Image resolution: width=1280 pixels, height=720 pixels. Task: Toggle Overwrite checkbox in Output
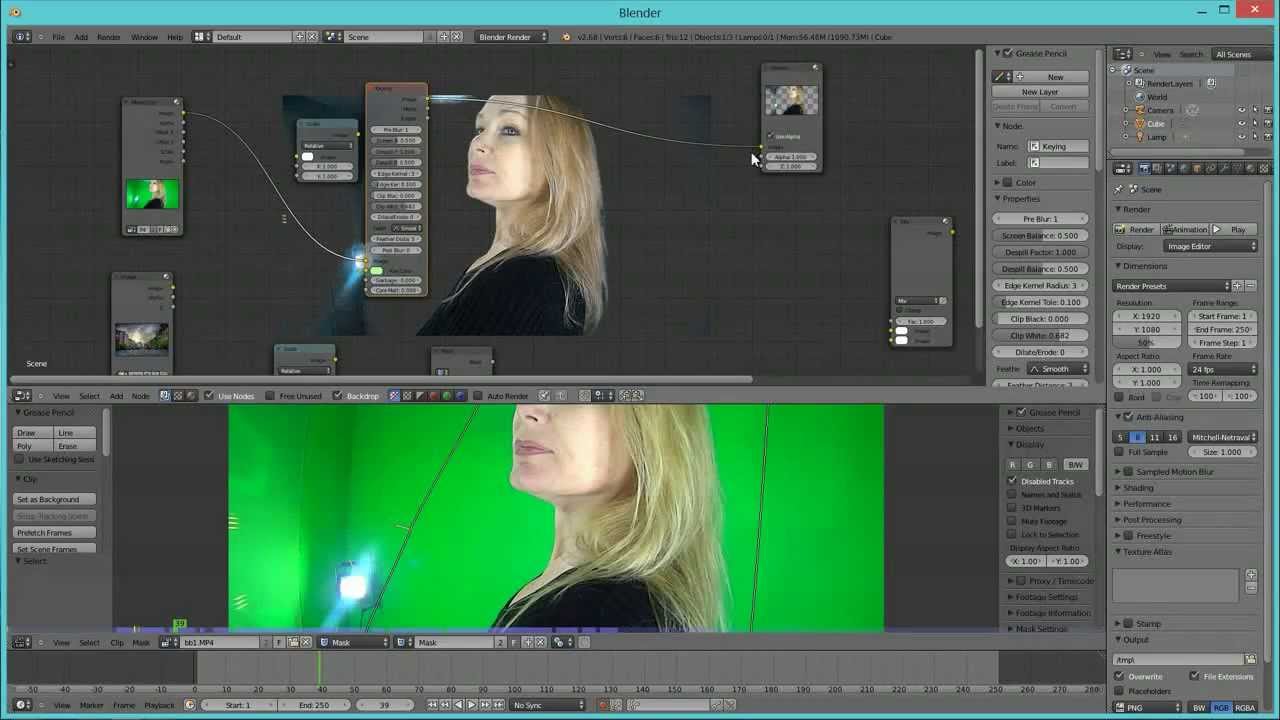point(1120,676)
